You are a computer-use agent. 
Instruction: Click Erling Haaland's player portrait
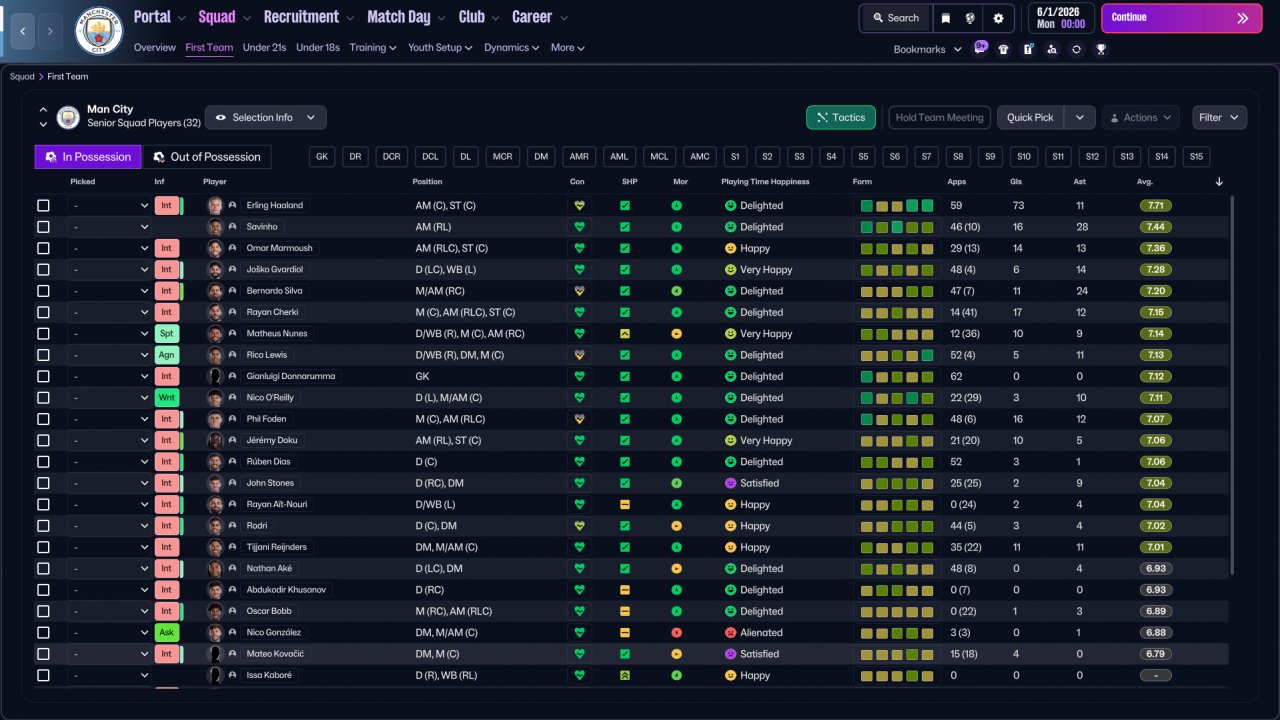tap(214, 205)
